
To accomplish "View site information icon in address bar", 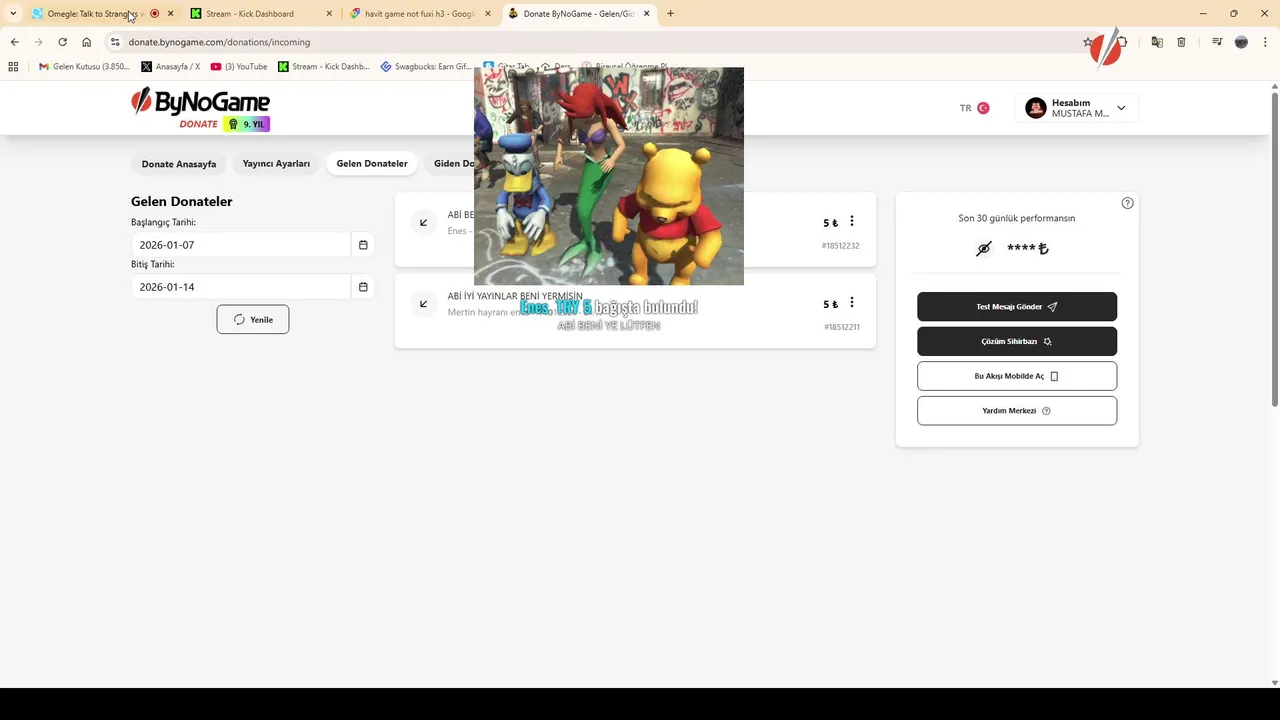I will click(x=115, y=42).
